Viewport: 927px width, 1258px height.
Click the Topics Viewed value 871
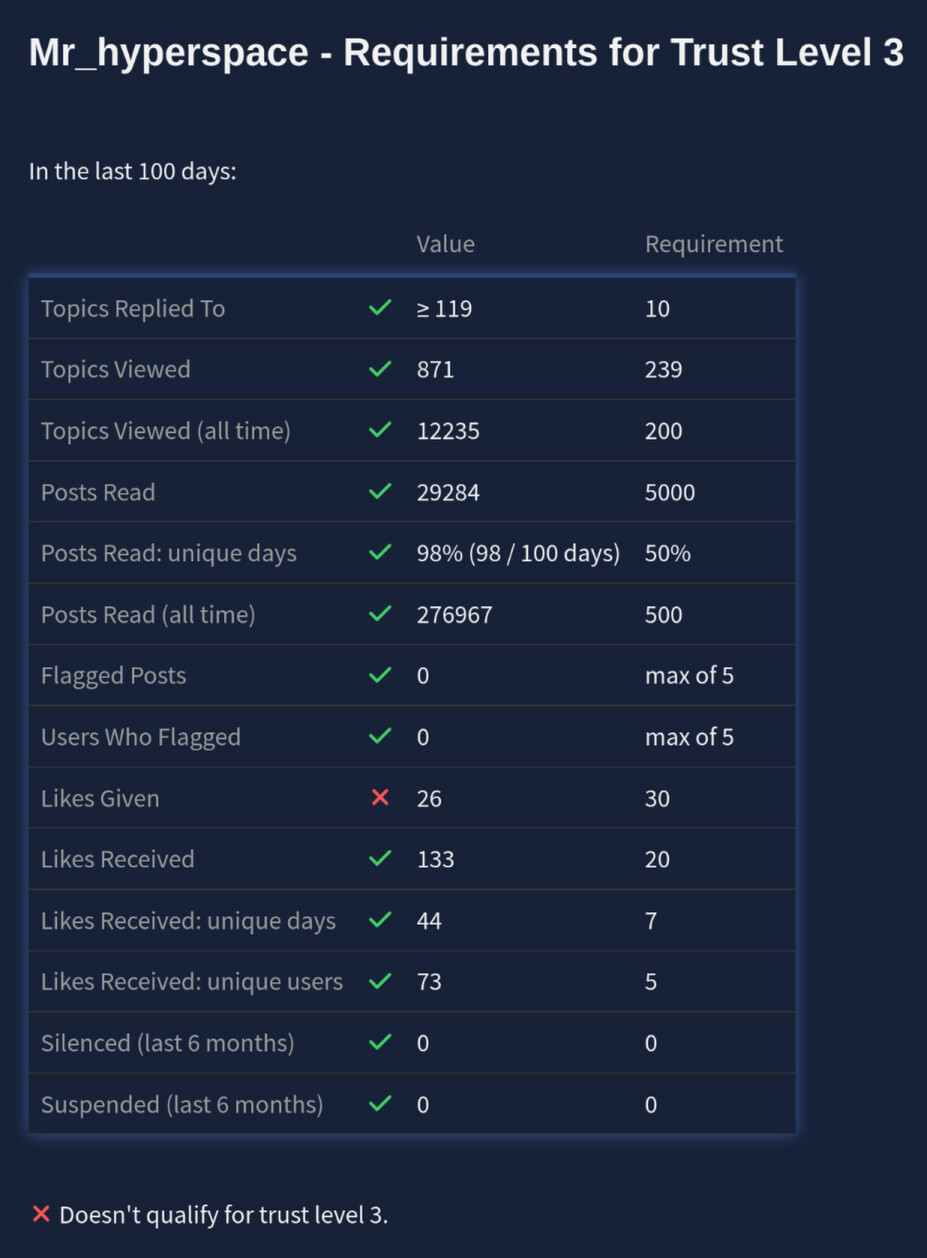click(435, 369)
